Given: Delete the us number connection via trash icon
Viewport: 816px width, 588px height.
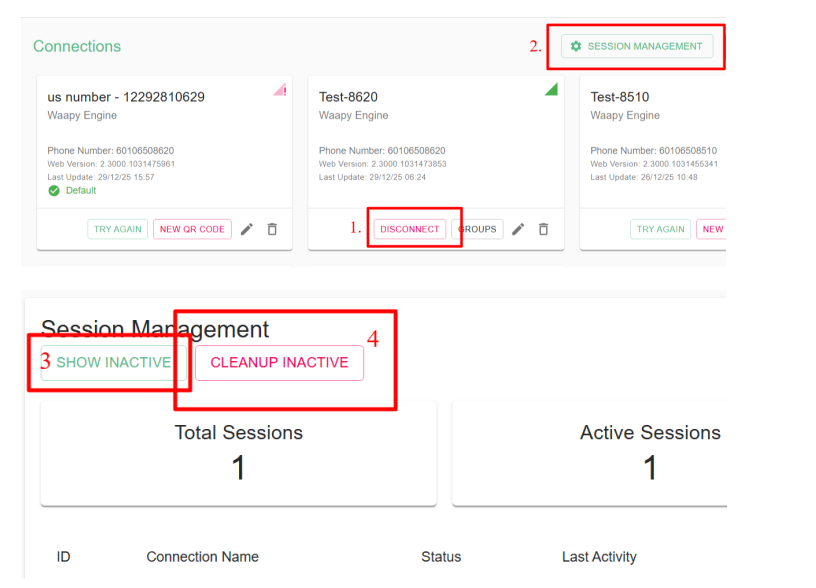Looking at the screenshot, I should (x=272, y=229).
